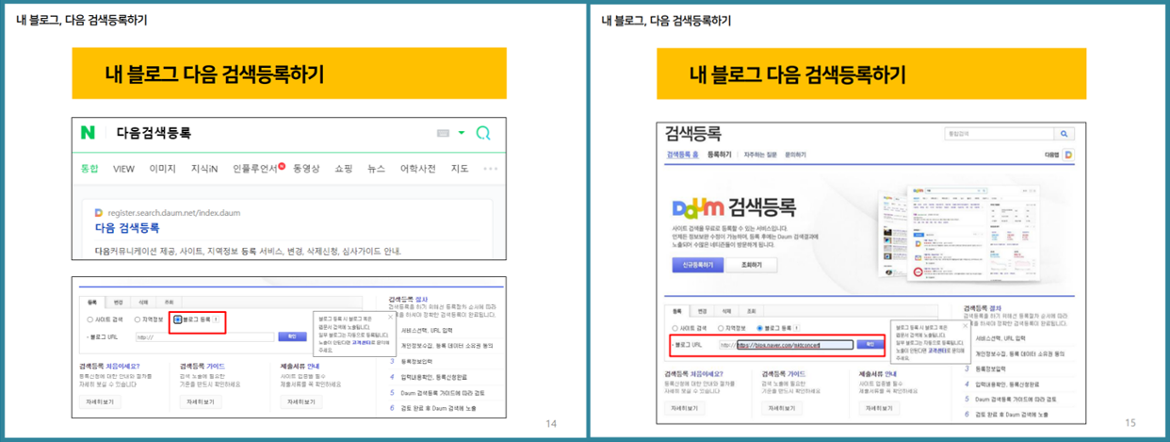Click the info icon beside 블로그 등록 on slide 15
The height and width of the screenshot is (442, 1170).
click(x=798, y=328)
